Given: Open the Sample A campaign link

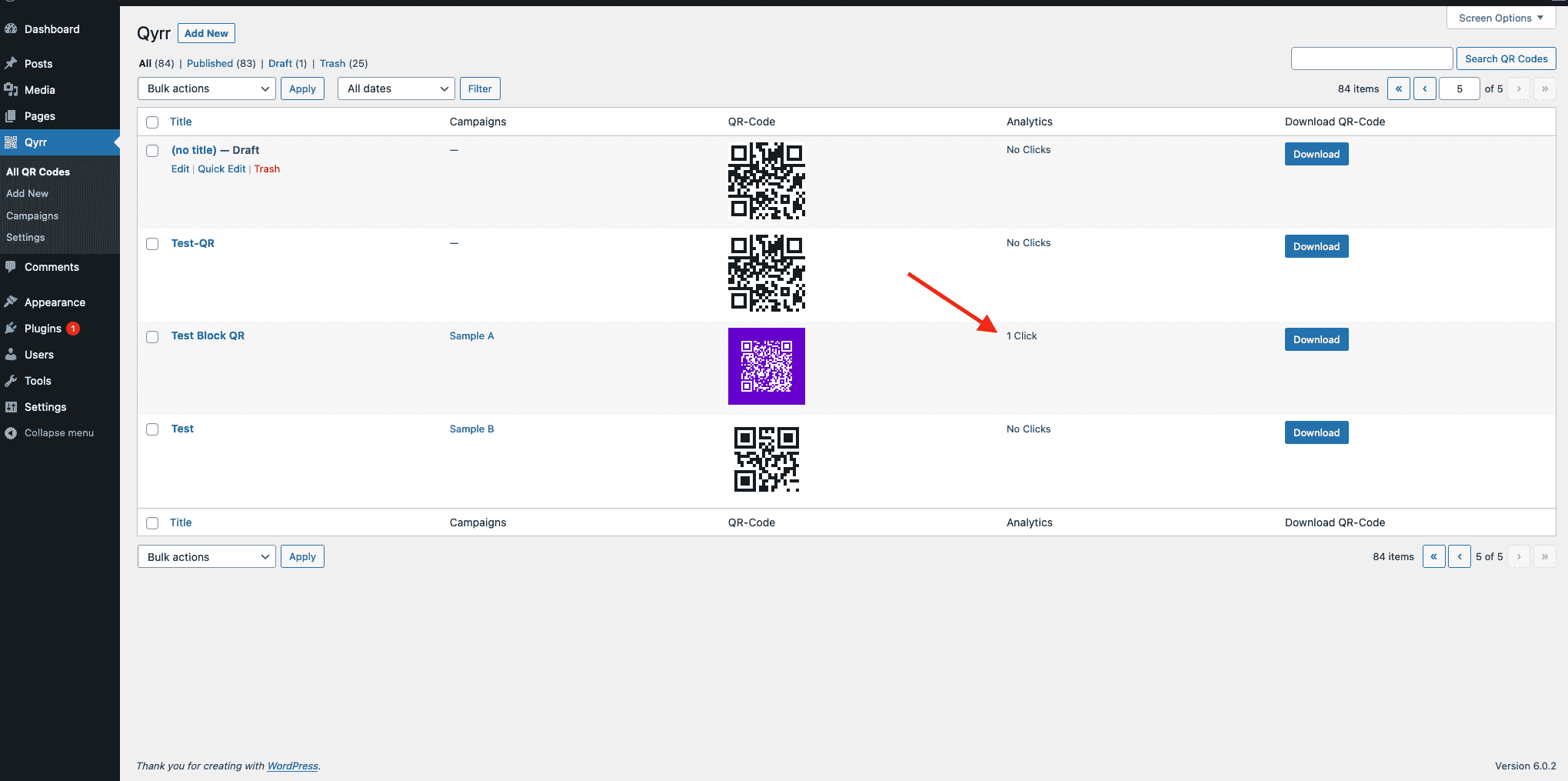Looking at the screenshot, I should (x=471, y=336).
